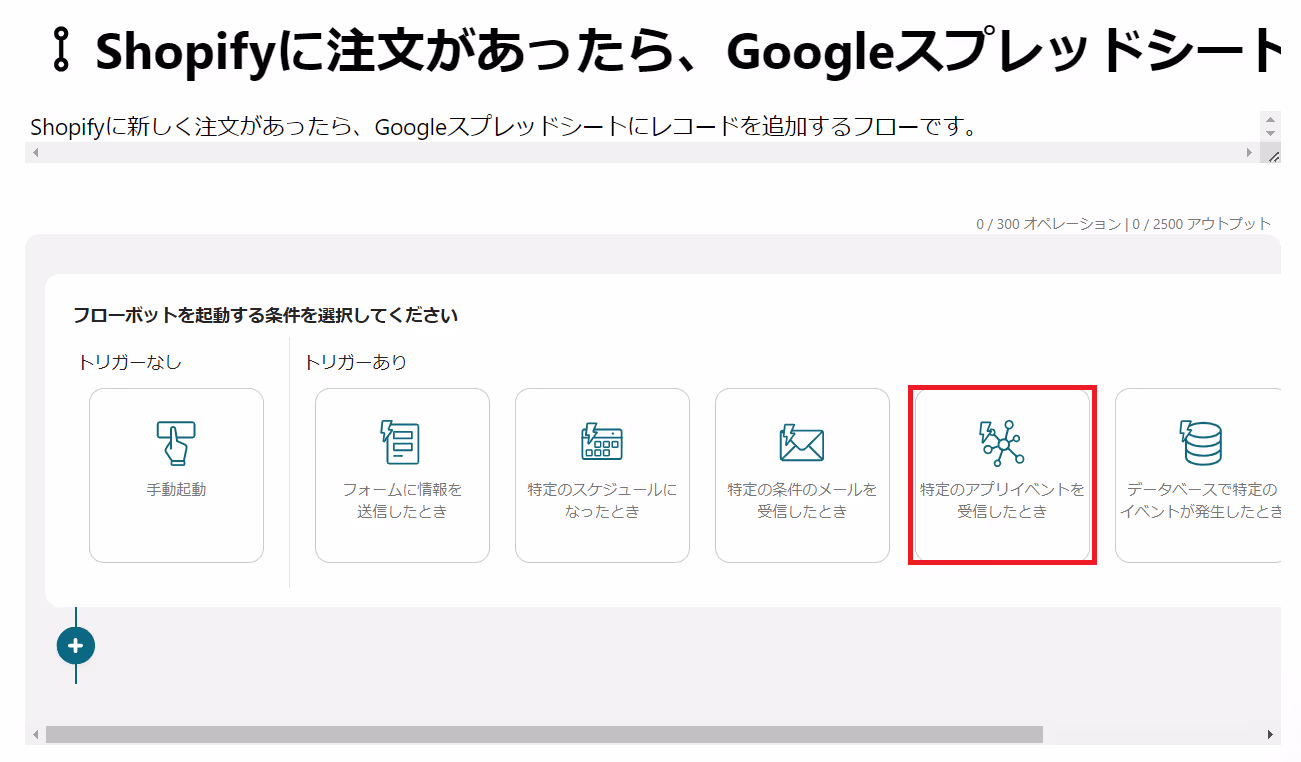The height and width of the screenshot is (762, 1301).
Task: Select the app event network icon
Action: 1002,443
